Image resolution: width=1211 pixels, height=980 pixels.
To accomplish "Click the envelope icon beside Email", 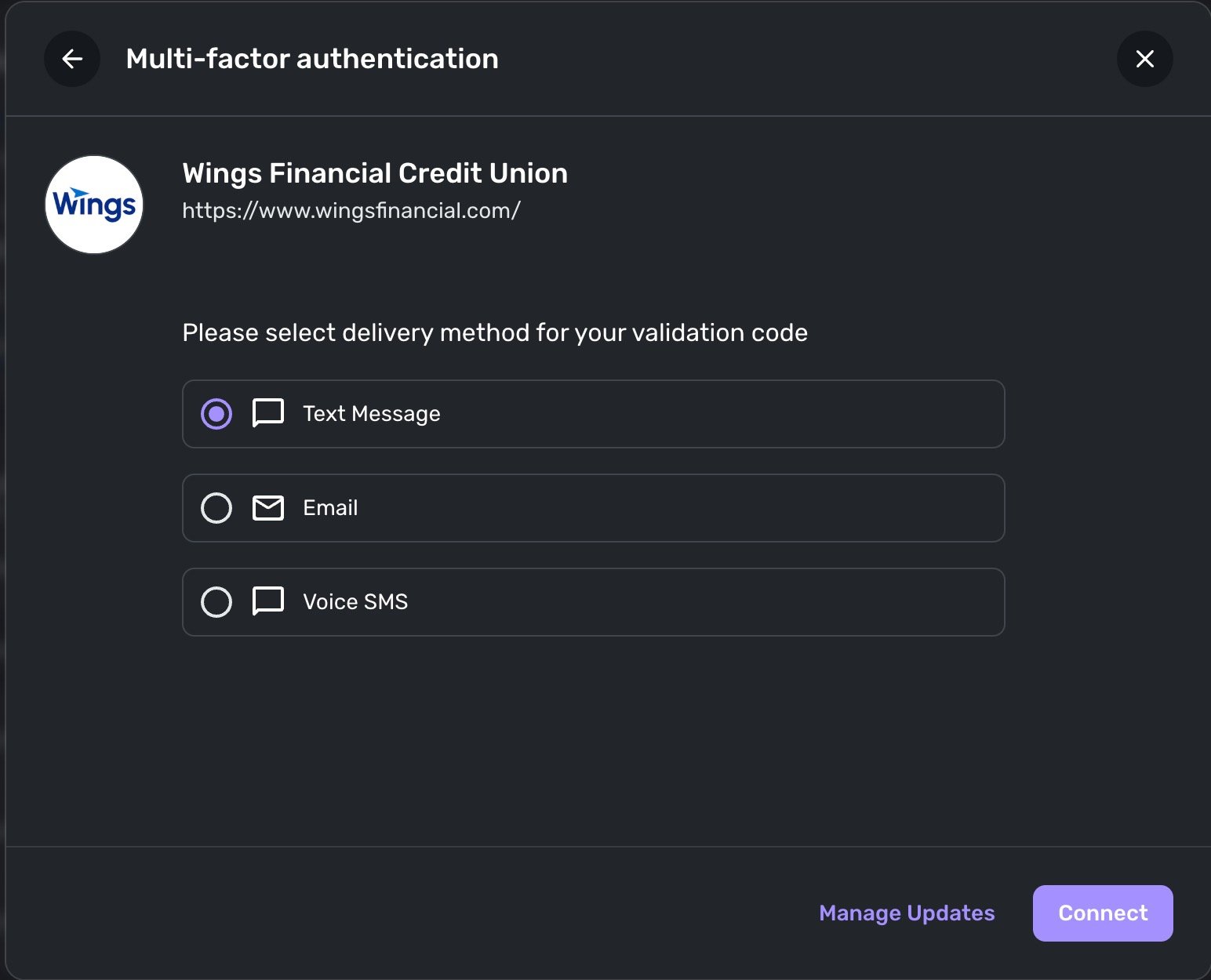I will (268, 508).
